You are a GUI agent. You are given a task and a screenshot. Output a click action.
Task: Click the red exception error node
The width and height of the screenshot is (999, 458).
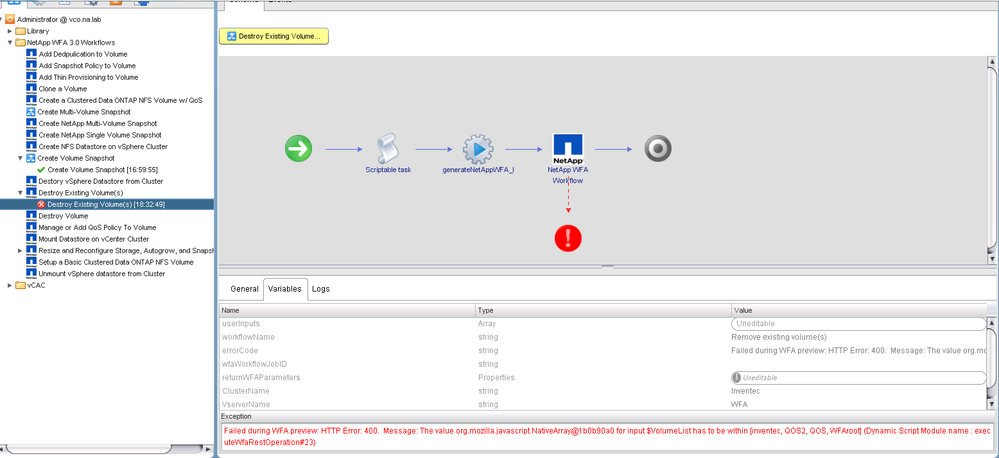coord(568,238)
